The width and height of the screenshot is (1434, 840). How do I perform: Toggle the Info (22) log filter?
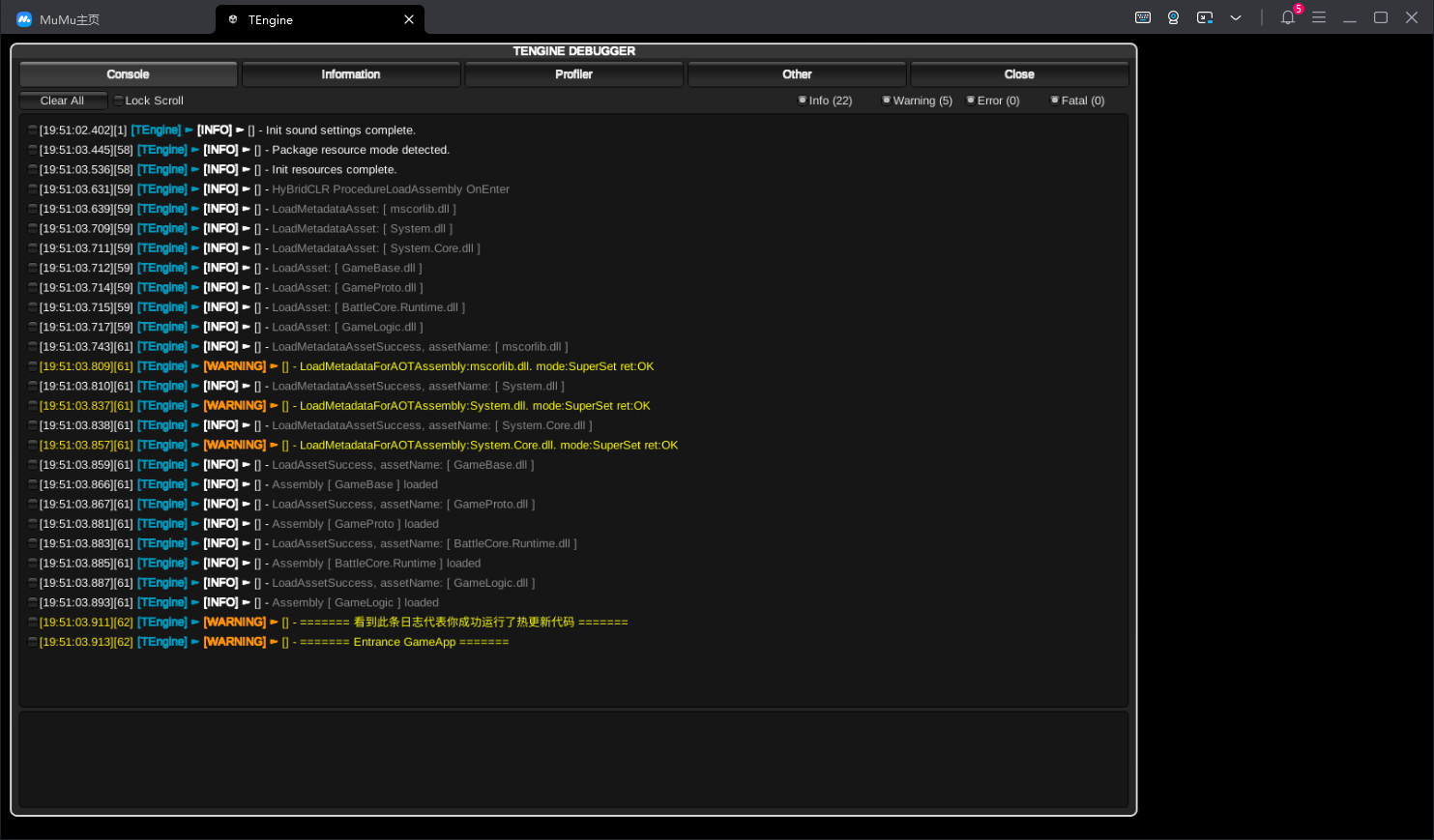(825, 101)
